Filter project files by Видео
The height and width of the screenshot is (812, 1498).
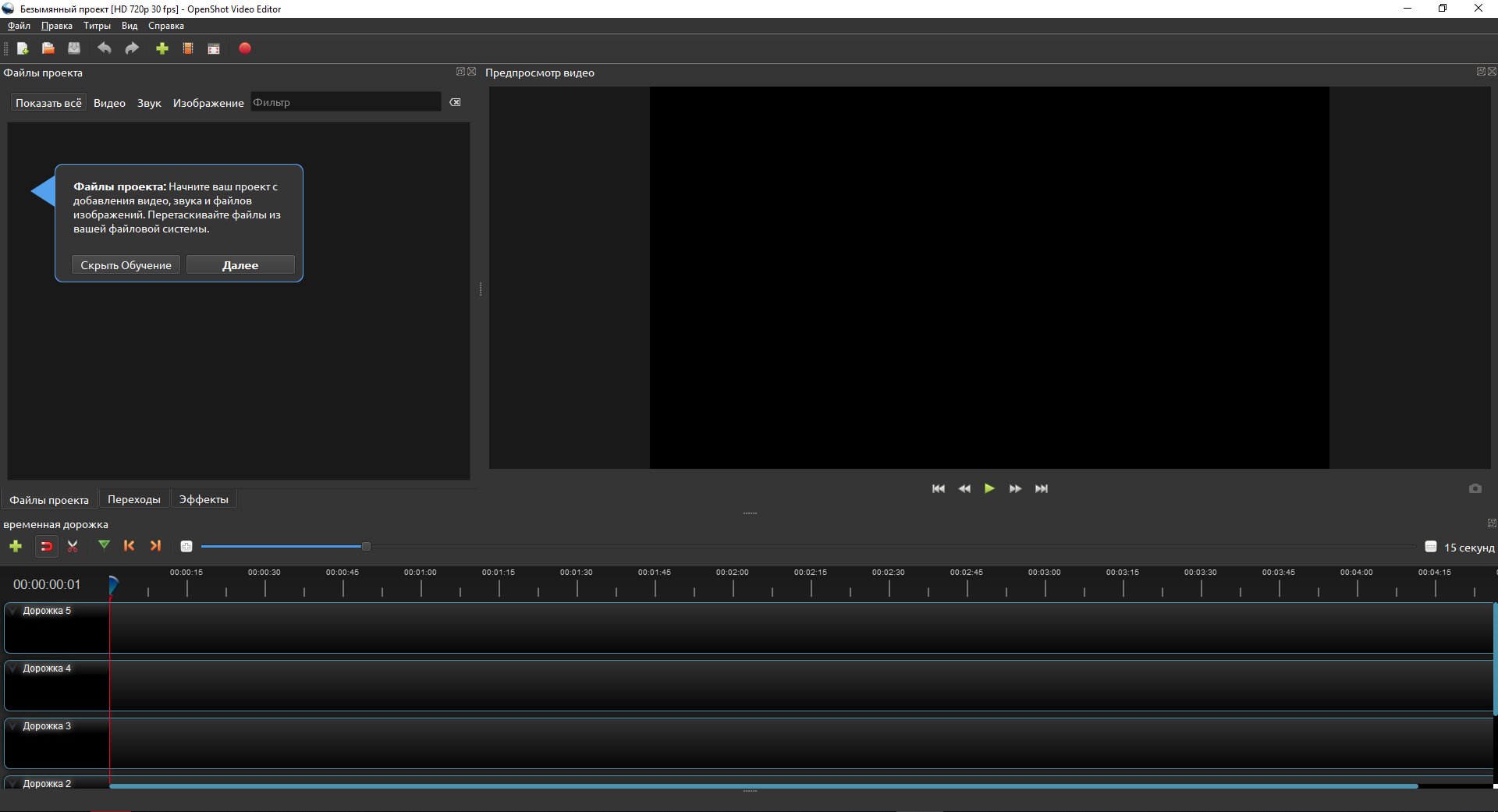(109, 103)
